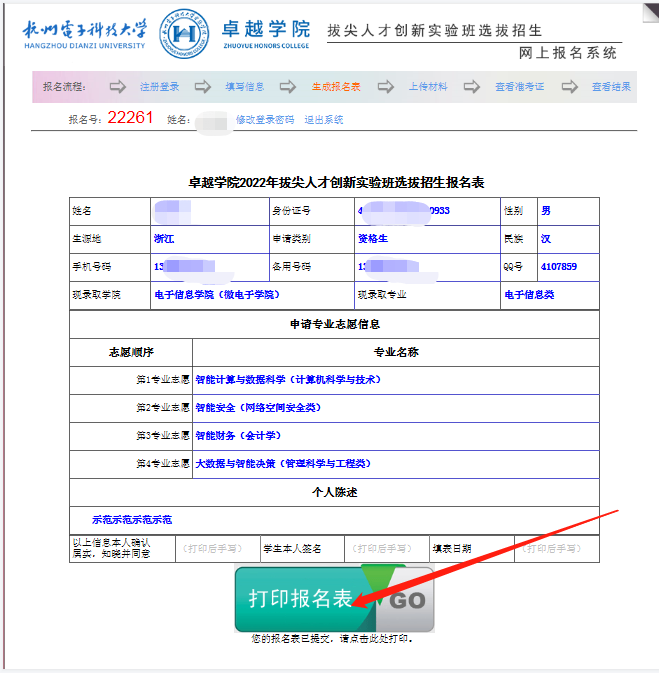Click the 填表日期 label
Screen dimensions: 659x673
click(x=452, y=549)
